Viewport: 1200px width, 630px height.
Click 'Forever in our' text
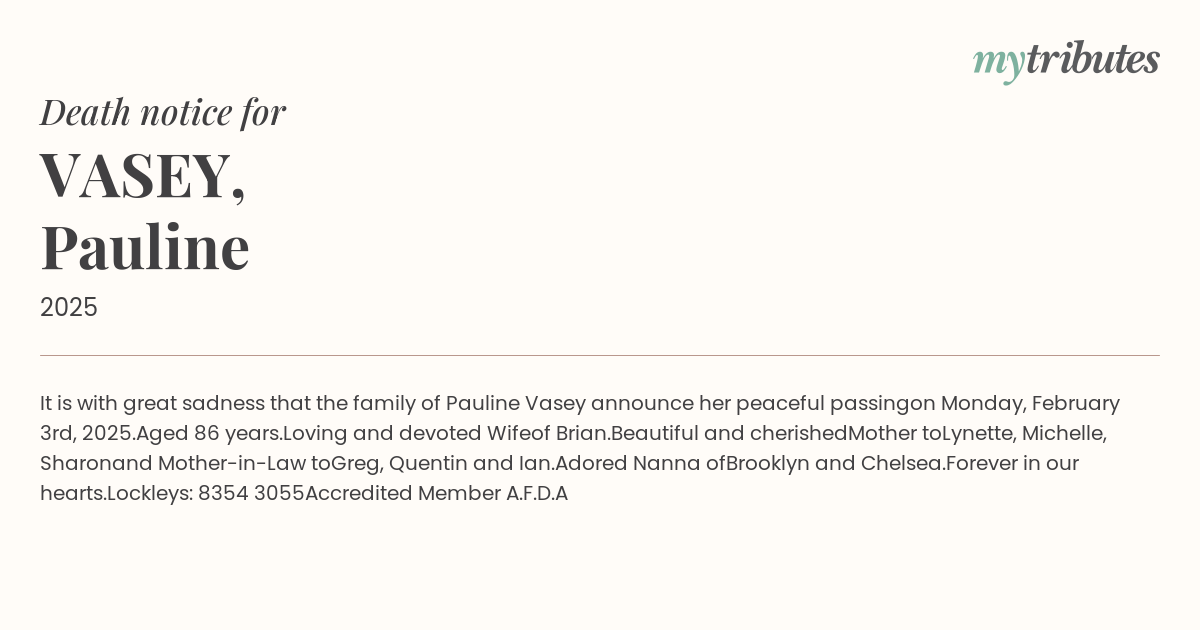[1012, 463]
